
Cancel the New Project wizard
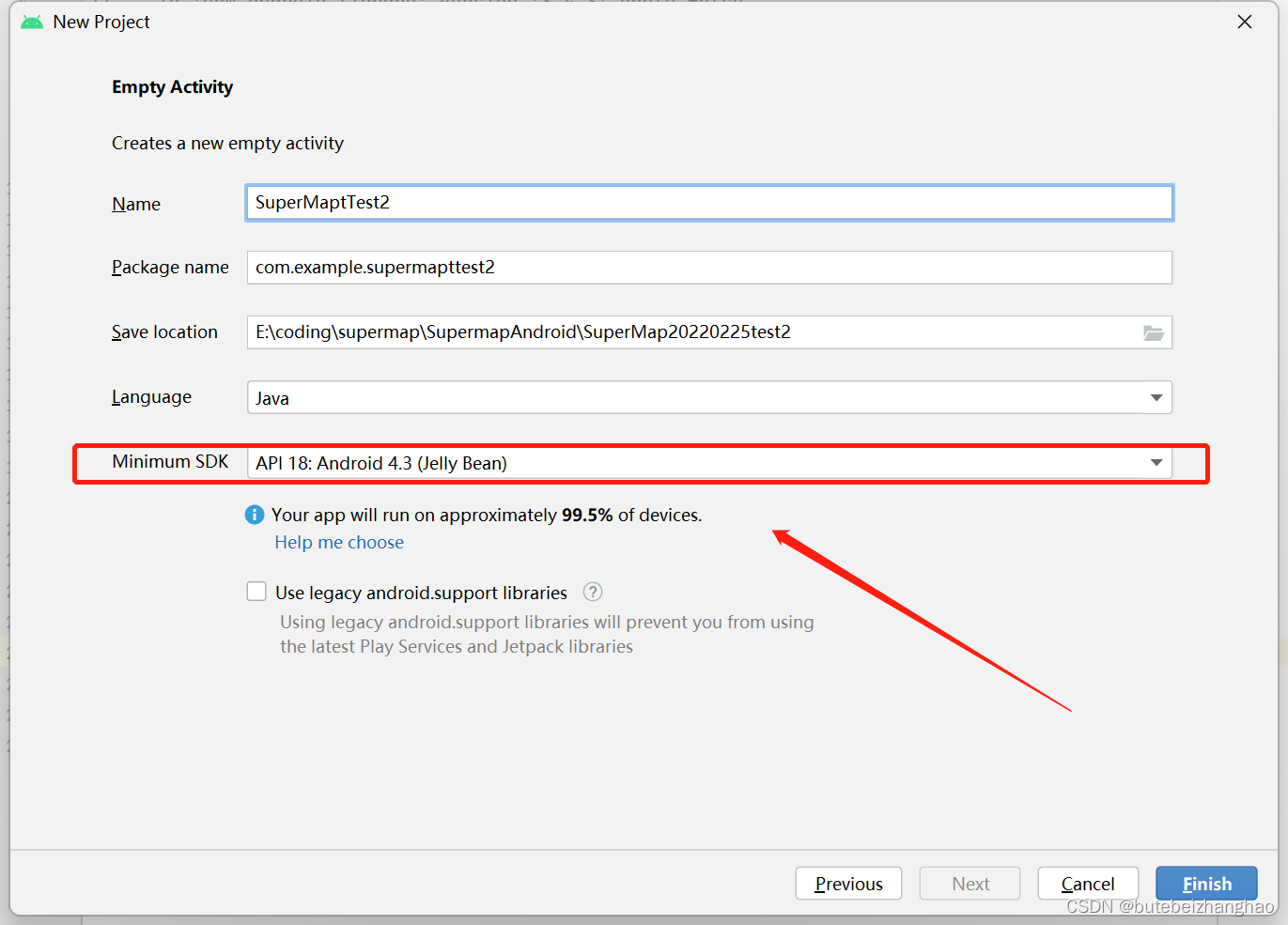tap(1088, 884)
